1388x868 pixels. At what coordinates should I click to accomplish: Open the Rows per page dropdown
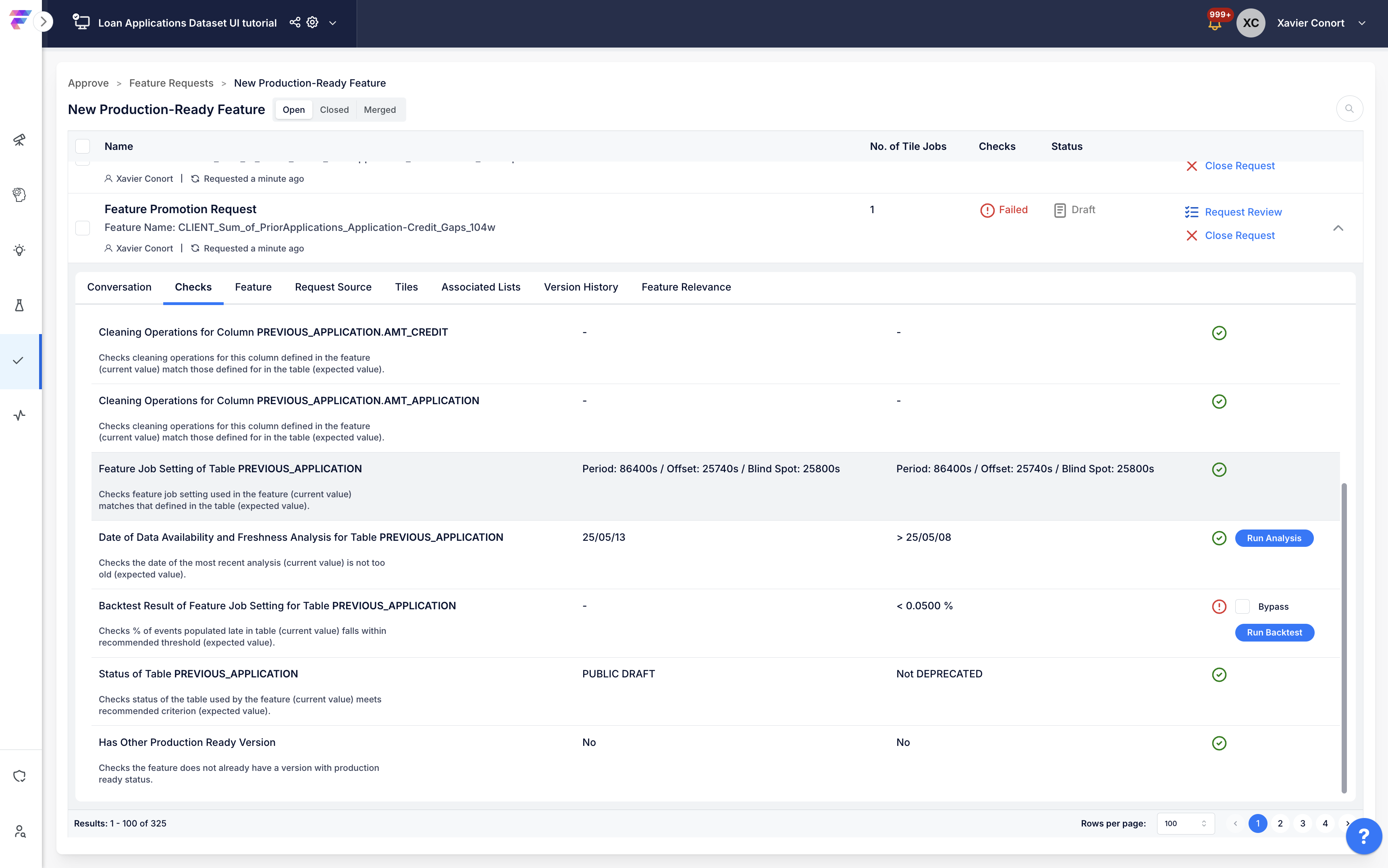[x=1185, y=823]
